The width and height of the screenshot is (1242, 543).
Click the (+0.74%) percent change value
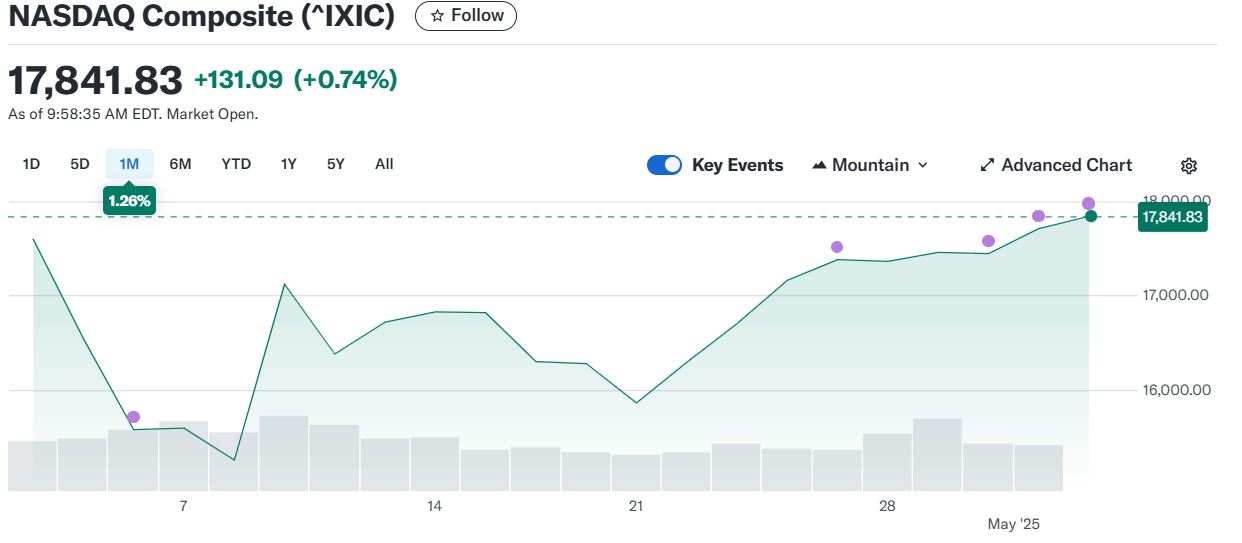[x=345, y=80]
